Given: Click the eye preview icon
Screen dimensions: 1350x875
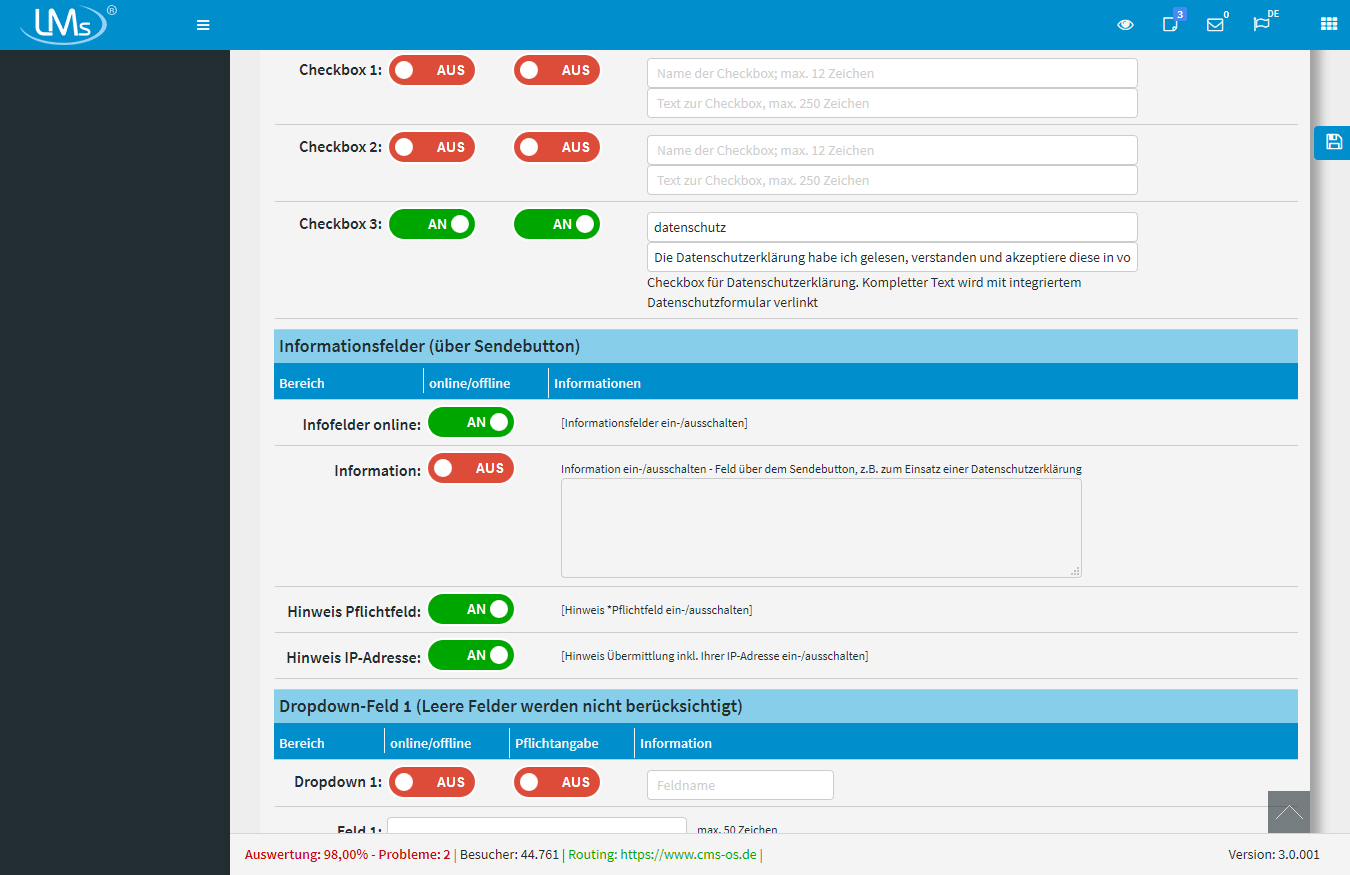Looking at the screenshot, I should pos(1125,25).
